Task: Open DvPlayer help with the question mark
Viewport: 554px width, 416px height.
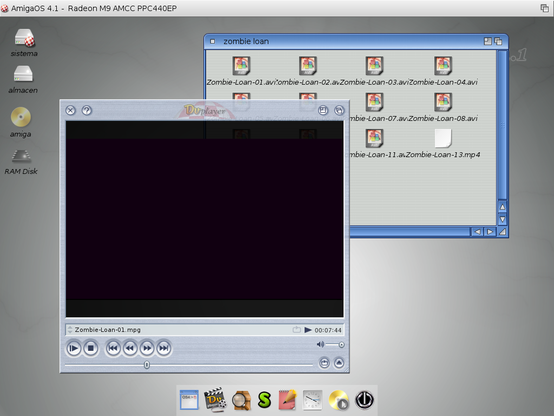Action: tap(87, 111)
